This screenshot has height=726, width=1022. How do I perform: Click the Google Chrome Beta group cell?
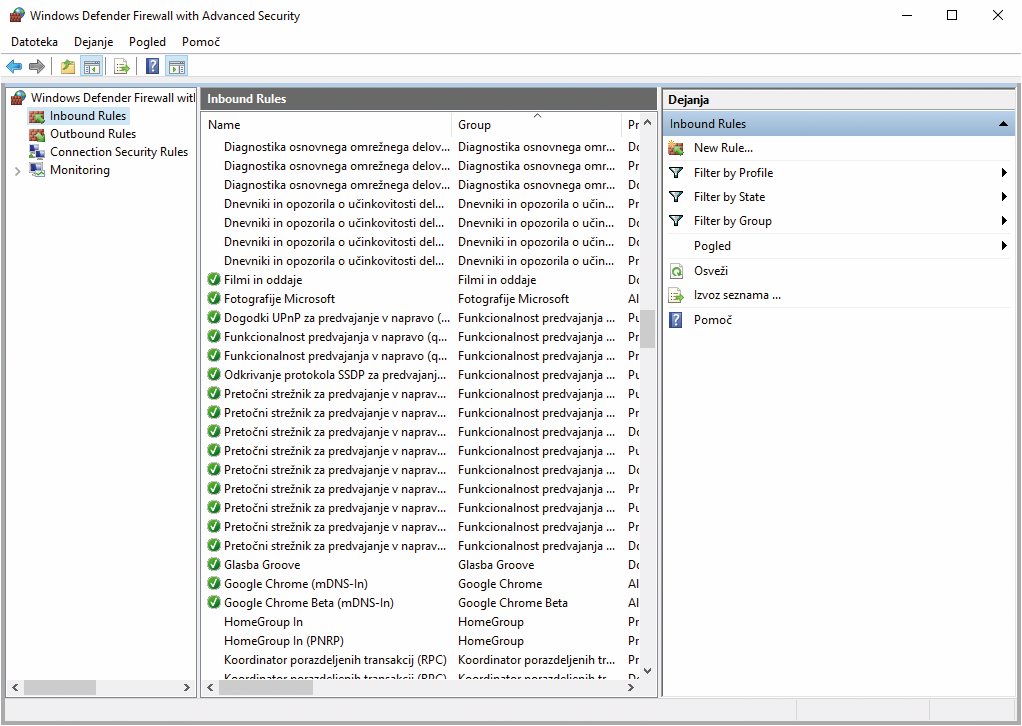(513, 603)
